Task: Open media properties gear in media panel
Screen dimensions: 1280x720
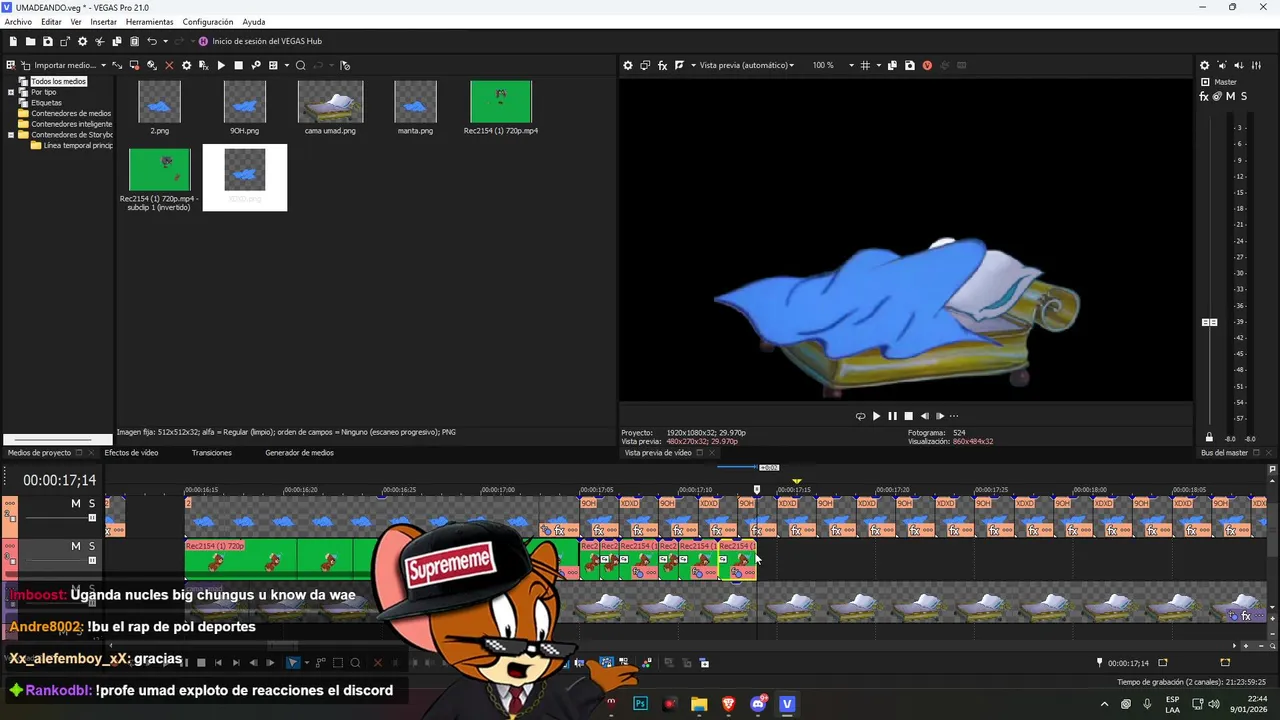Action: tap(186, 65)
